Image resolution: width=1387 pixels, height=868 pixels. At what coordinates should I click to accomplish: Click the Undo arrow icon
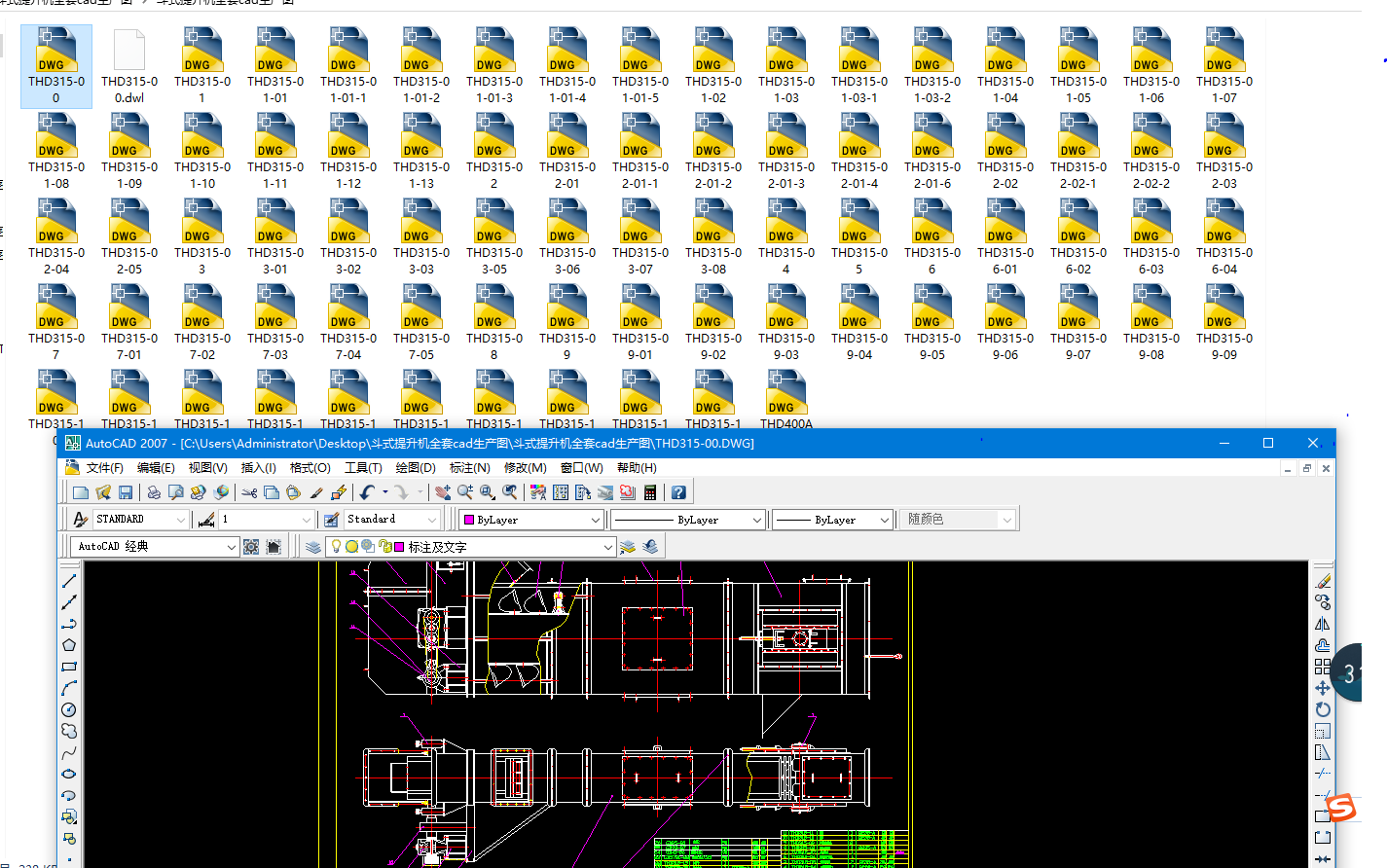[x=367, y=492]
